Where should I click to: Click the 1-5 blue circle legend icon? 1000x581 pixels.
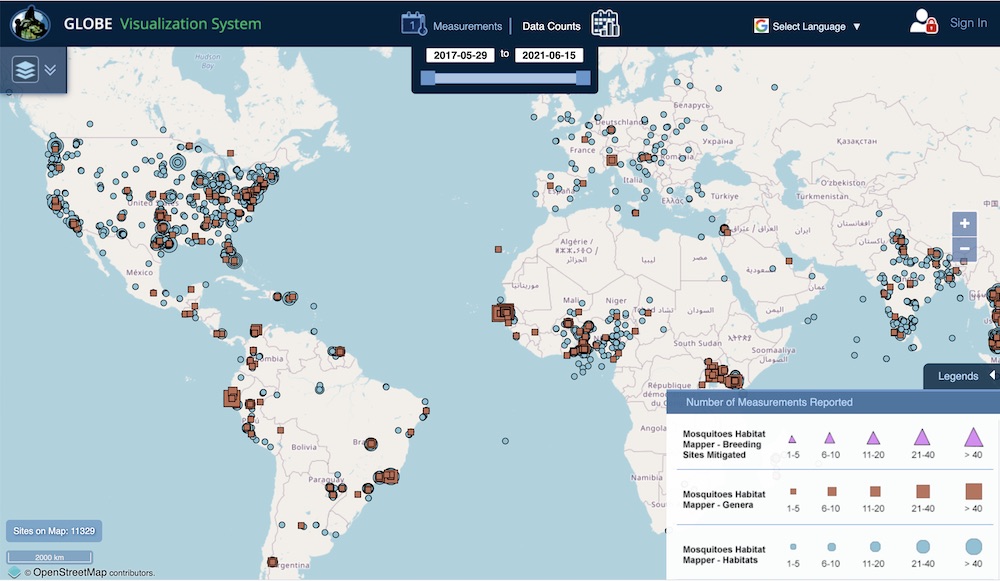[x=793, y=547]
